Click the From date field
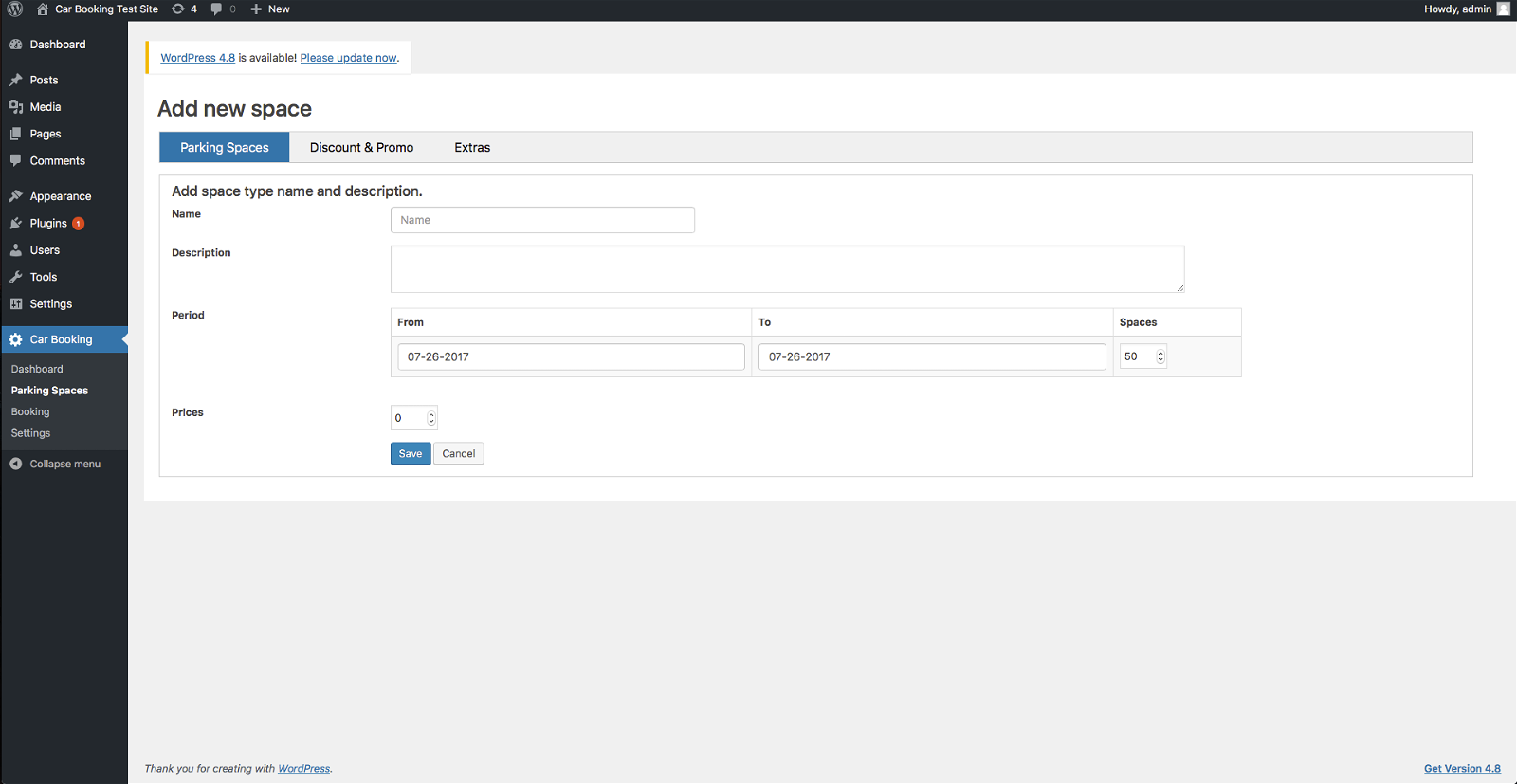1517x784 pixels. coord(571,356)
